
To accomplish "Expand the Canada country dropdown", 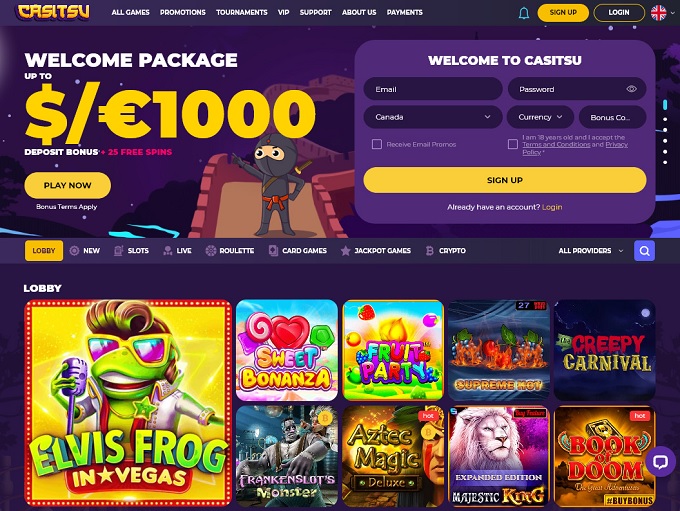I will [433, 117].
